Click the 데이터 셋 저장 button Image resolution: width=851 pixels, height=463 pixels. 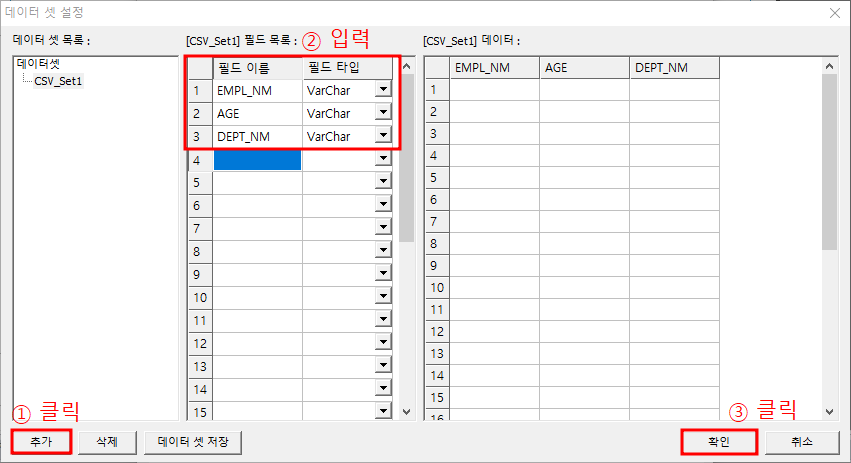coord(193,442)
